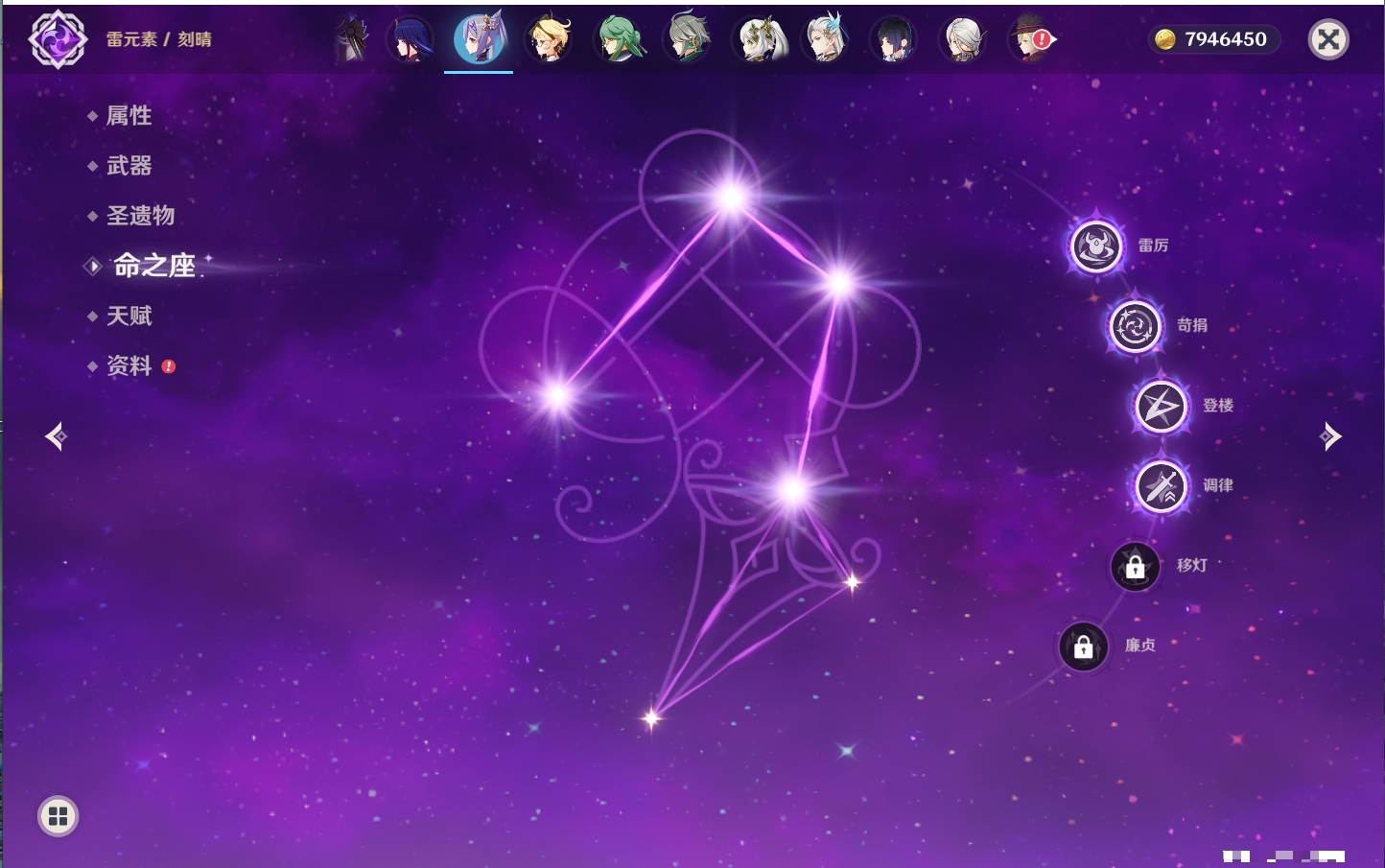Close the character screen with the X
Viewport: 1385px width, 868px height.
(1328, 39)
